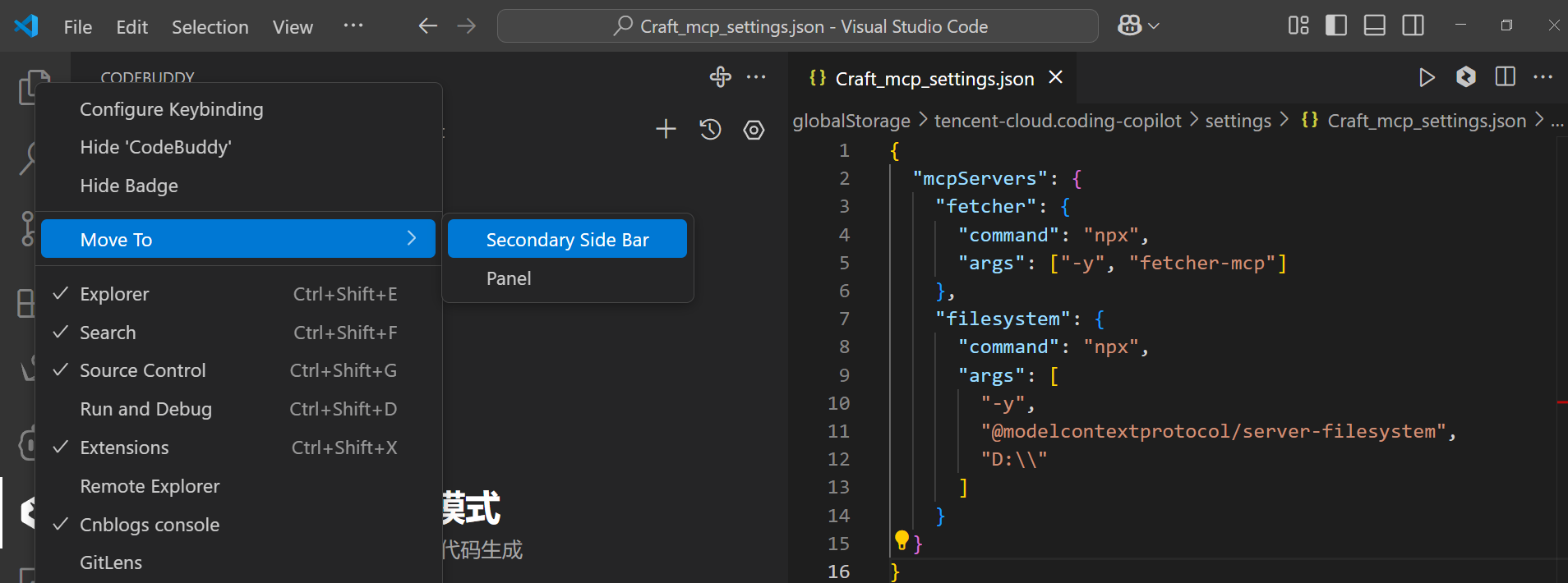The image size is (1568, 583).
Task: Choose Panel in the Move To submenu
Action: [x=509, y=278]
